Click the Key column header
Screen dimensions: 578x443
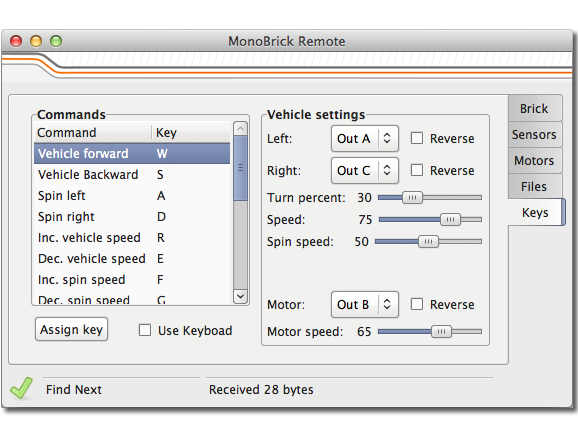point(191,132)
